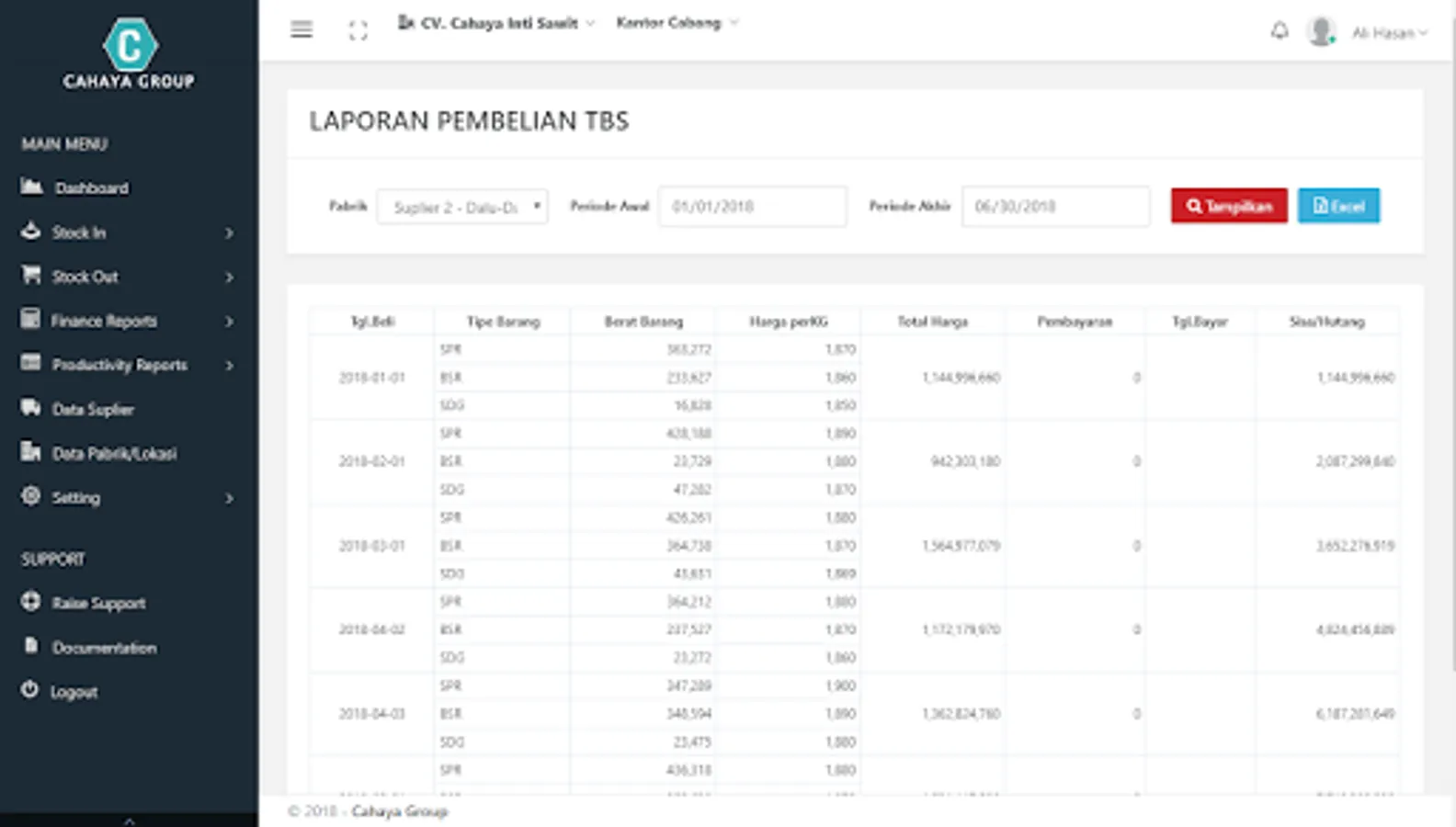This screenshot has height=827, width=1456.
Task: Toggle the hamburger sidebar menu icon
Action: tap(301, 29)
